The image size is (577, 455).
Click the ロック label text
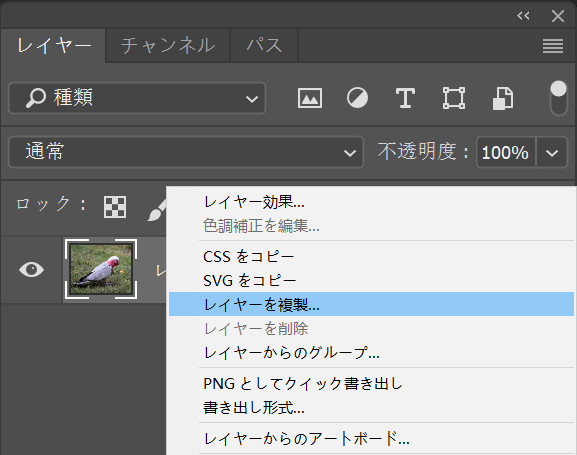[x=51, y=204]
